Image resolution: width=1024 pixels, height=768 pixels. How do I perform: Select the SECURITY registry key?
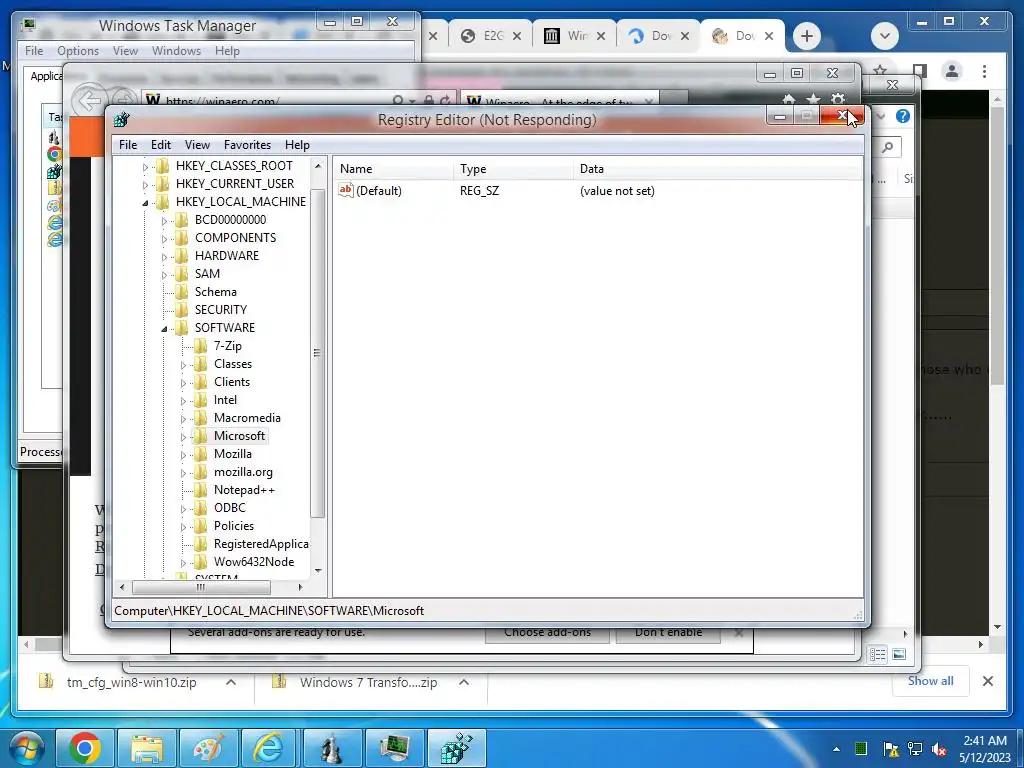pyautogui.click(x=221, y=310)
